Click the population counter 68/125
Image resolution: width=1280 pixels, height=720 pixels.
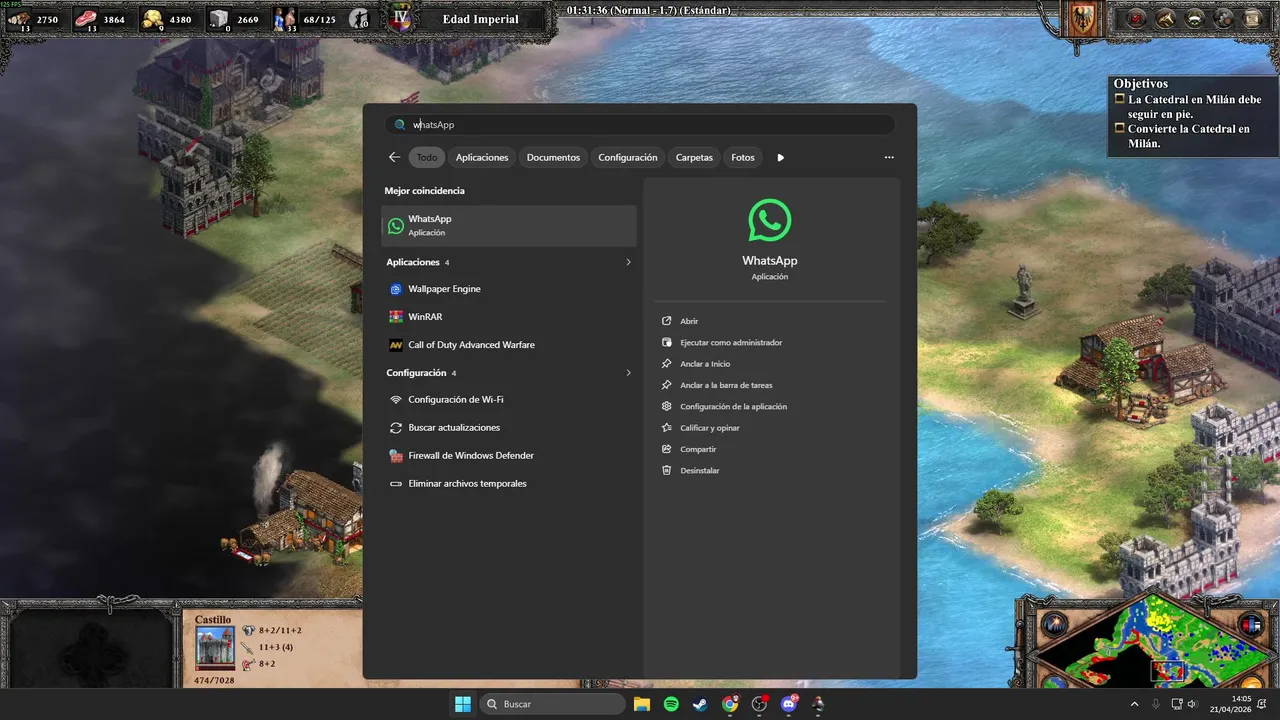pos(306,19)
